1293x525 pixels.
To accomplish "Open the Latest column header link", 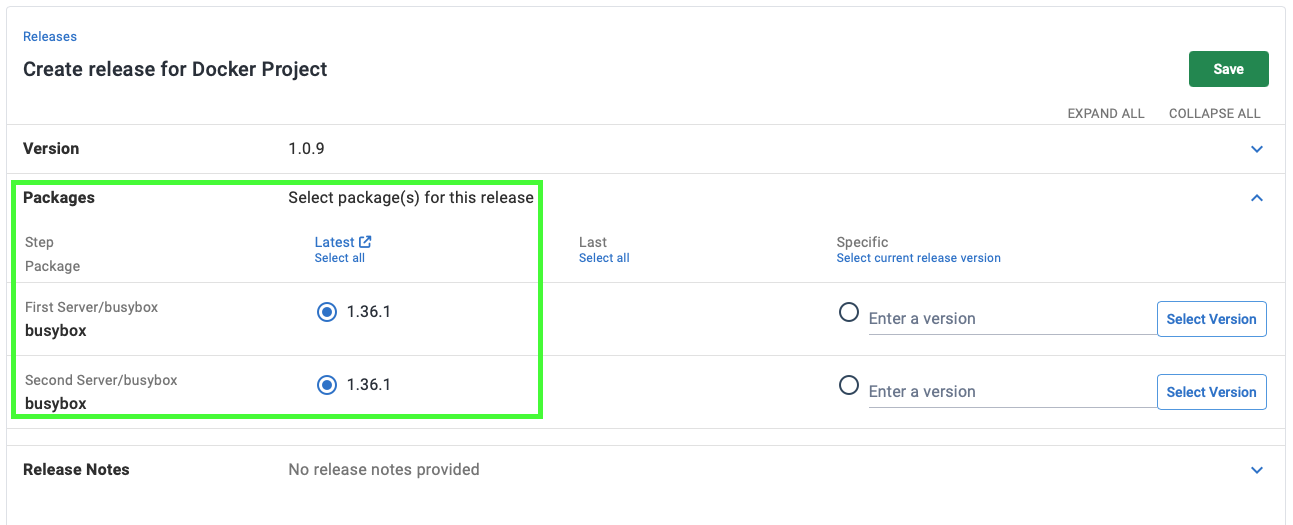I will coord(334,242).
